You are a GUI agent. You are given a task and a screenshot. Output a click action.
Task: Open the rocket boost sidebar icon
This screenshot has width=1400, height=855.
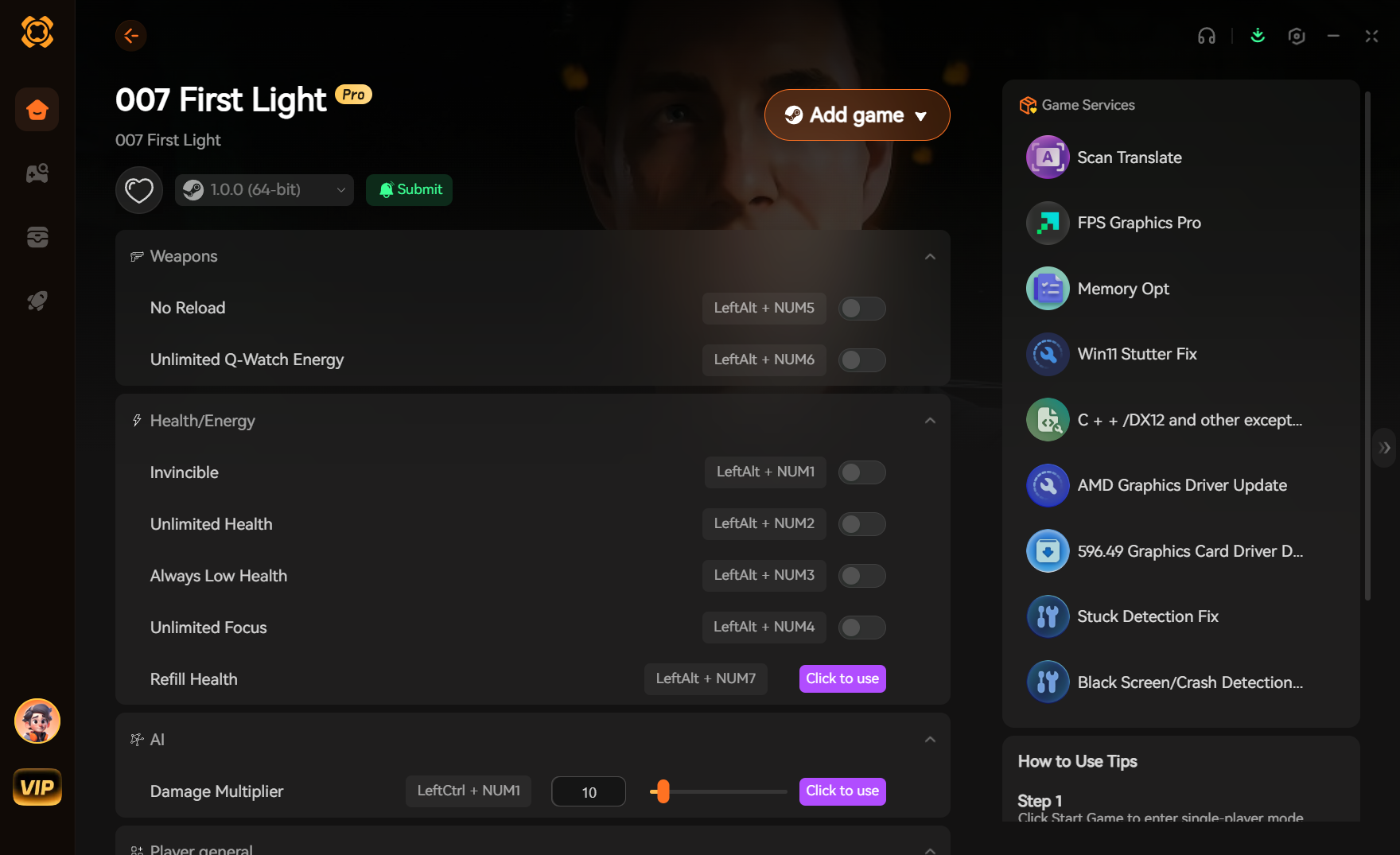click(x=37, y=301)
